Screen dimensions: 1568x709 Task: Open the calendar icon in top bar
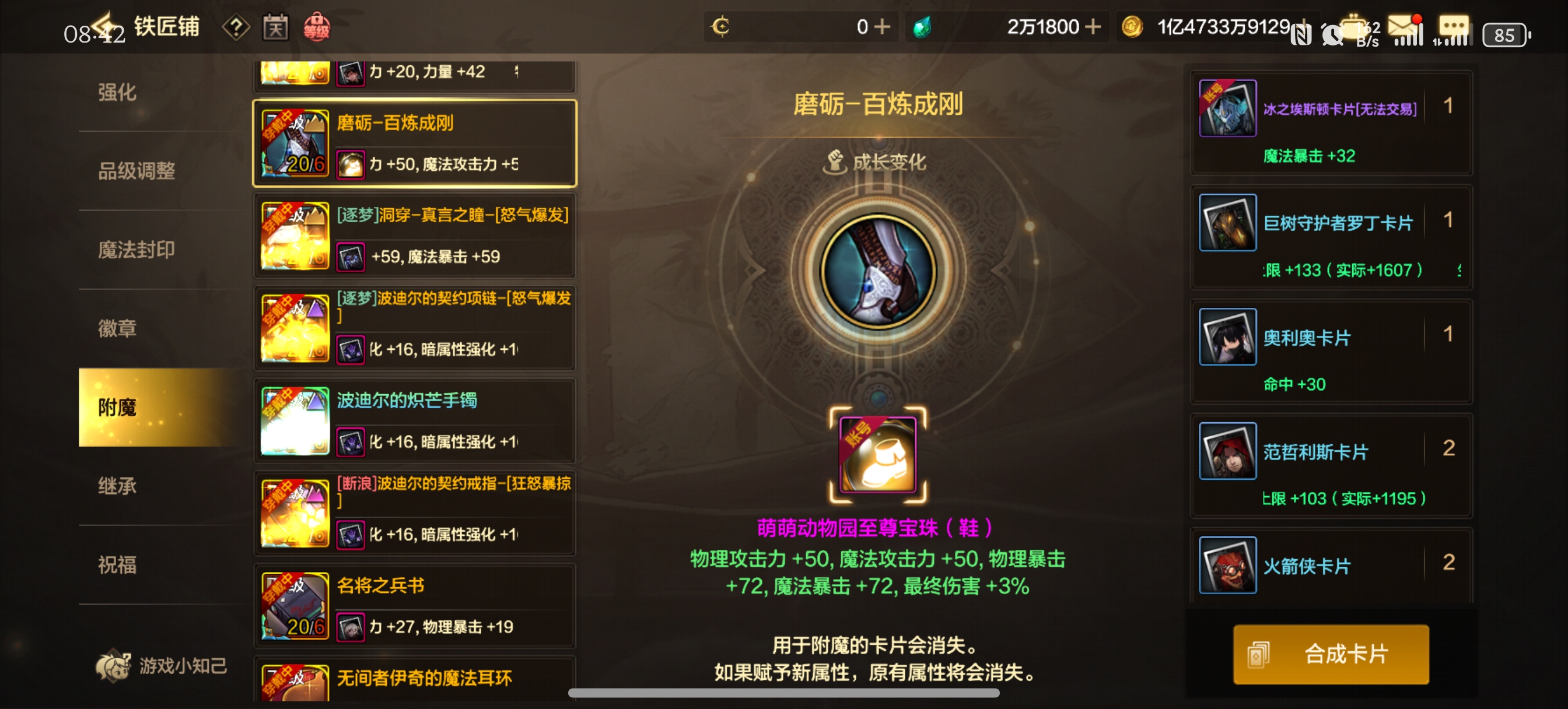pos(275,27)
